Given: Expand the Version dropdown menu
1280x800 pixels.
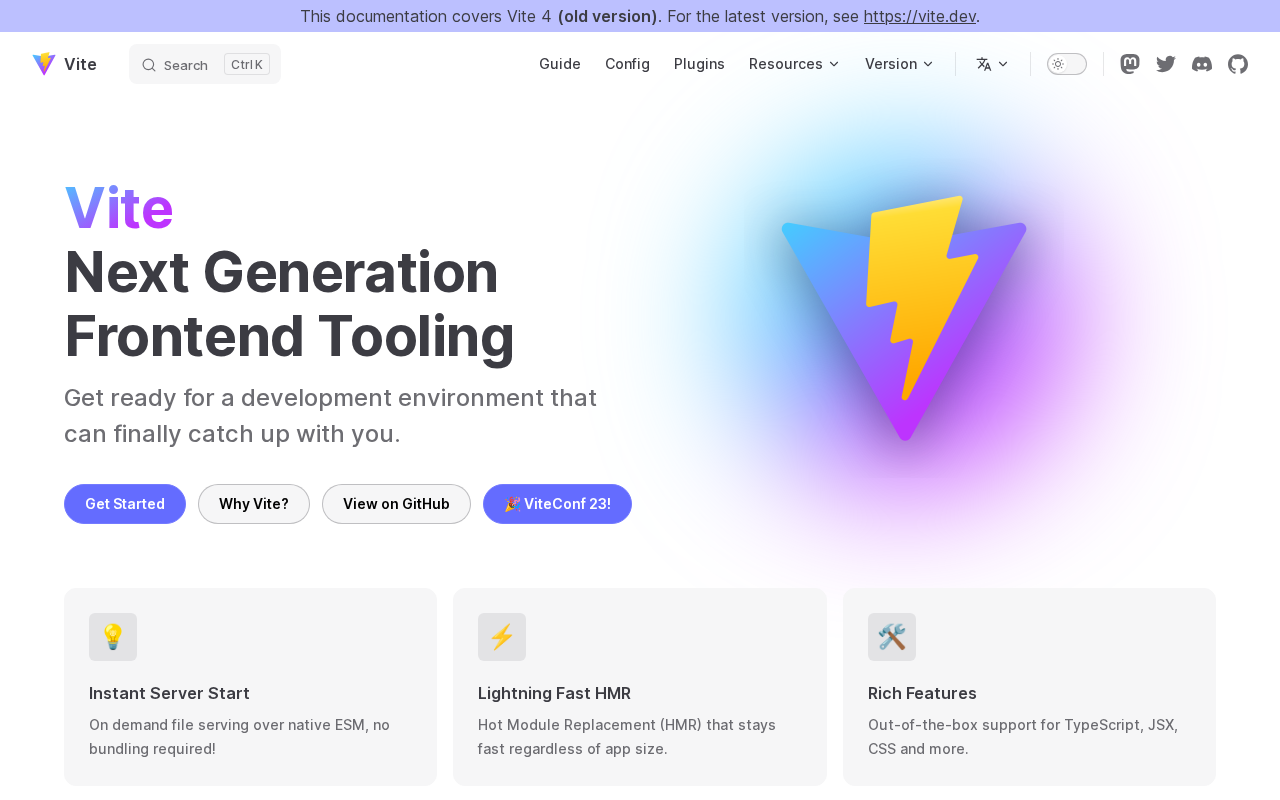Looking at the screenshot, I should 900,64.
